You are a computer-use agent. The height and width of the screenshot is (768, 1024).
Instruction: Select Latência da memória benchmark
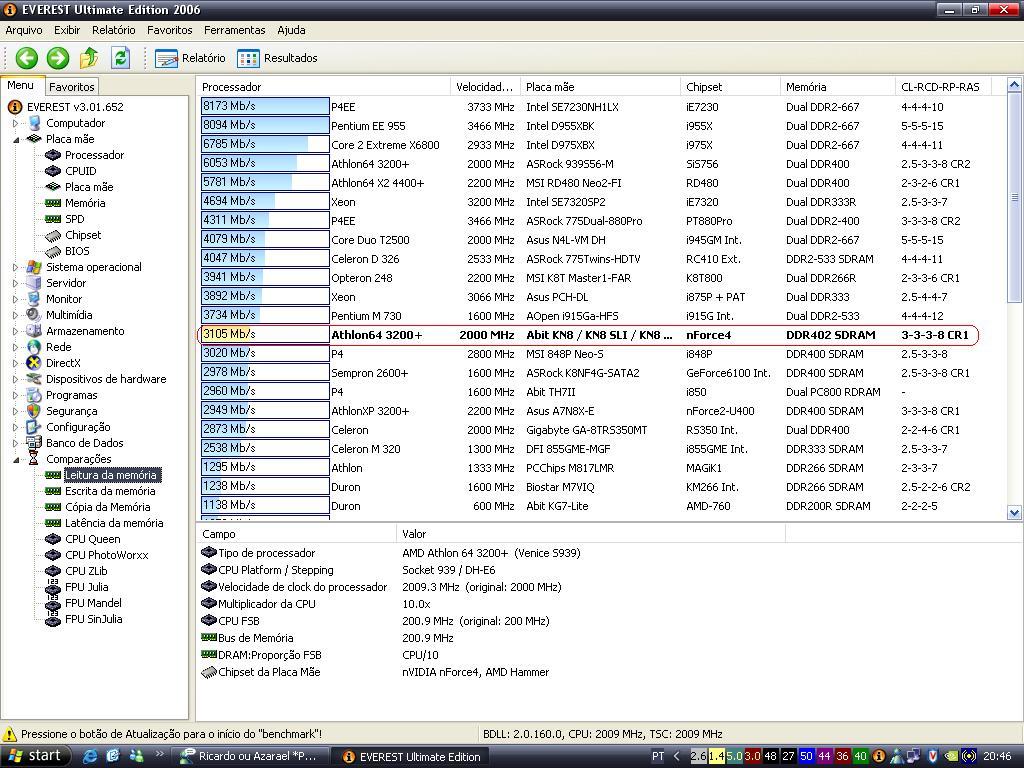pyautogui.click(x=114, y=523)
